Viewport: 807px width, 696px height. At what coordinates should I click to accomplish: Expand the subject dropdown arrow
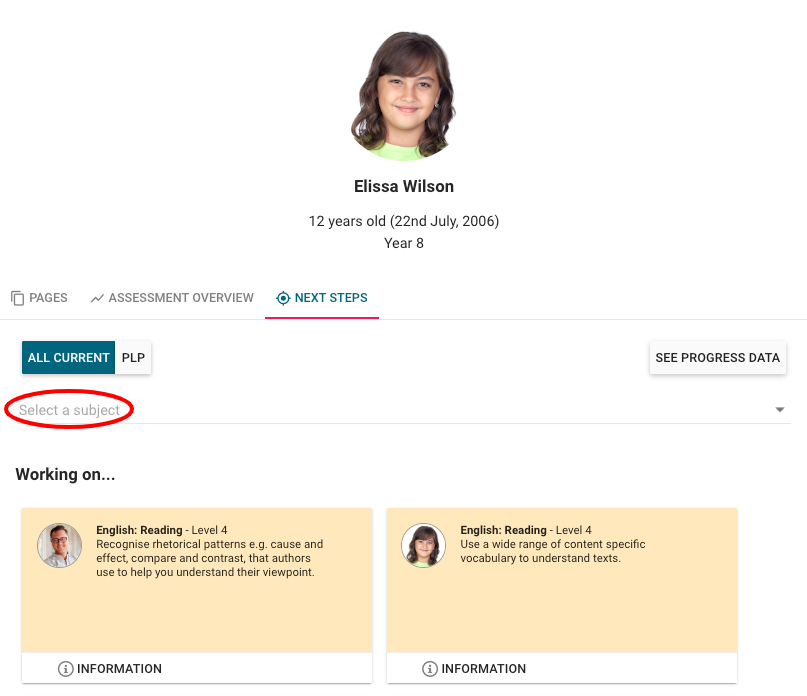pos(780,410)
